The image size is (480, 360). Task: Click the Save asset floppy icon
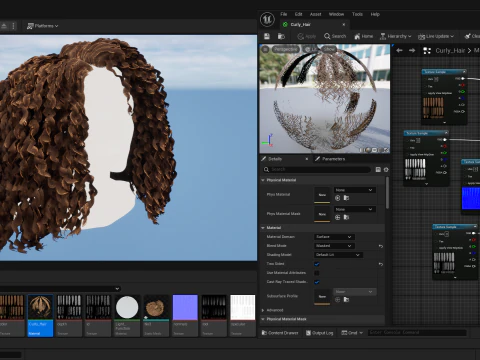[267, 36]
